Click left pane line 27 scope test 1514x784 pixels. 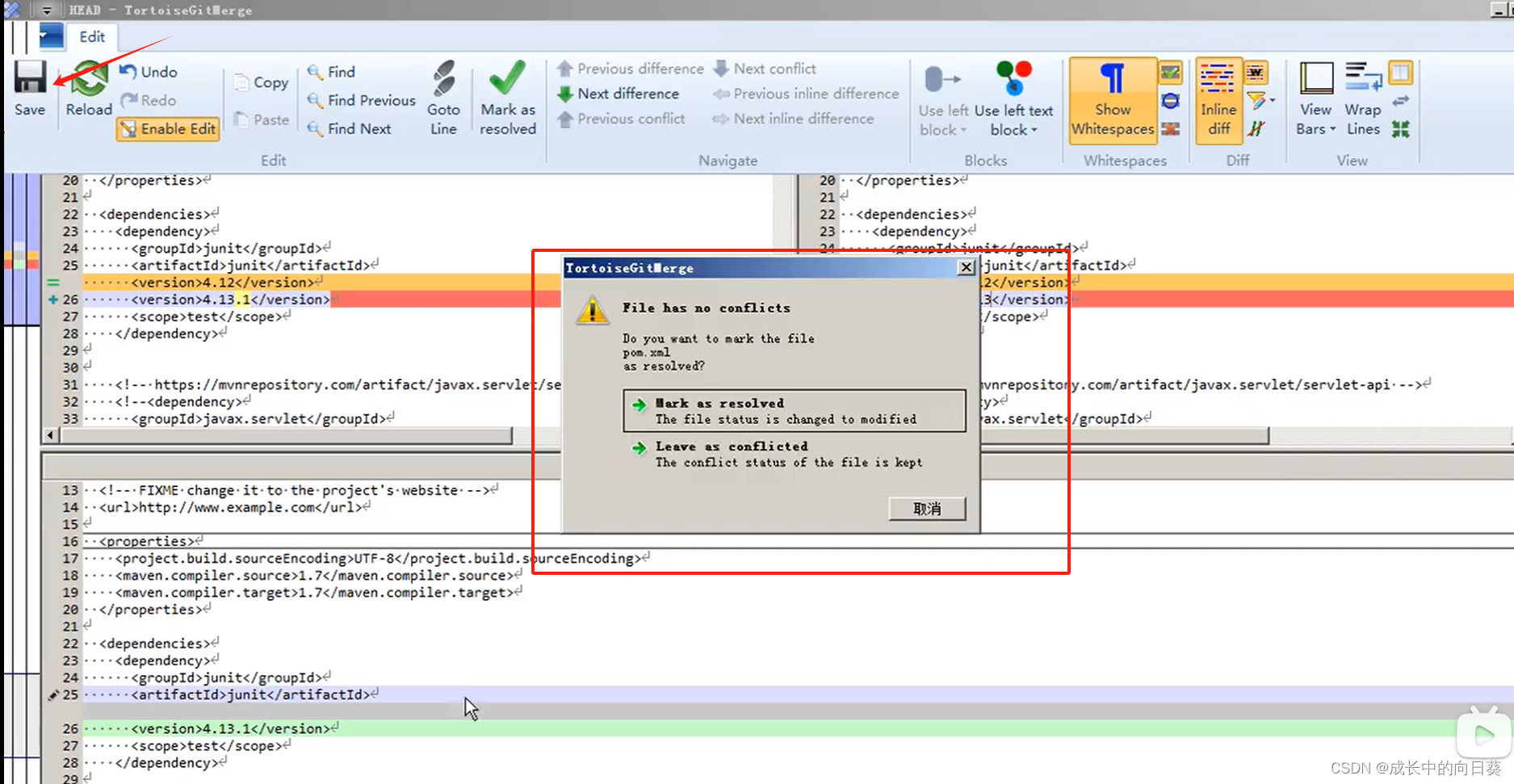click(x=188, y=317)
